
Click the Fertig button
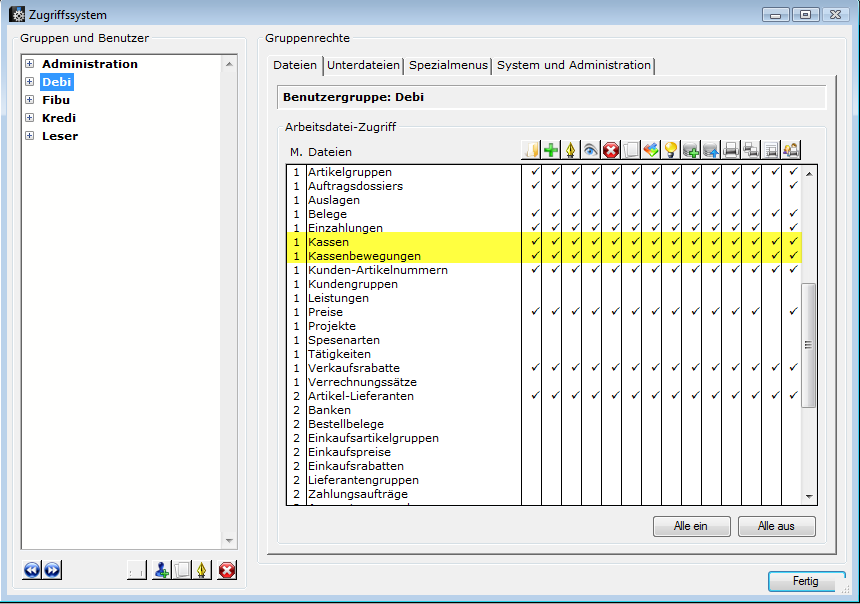[805, 581]
